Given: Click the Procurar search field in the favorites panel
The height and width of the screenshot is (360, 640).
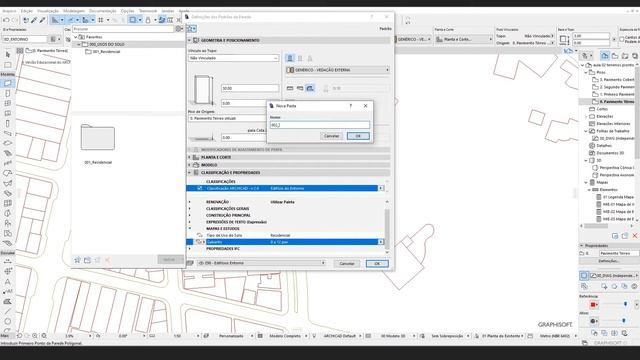Looking at the screenshot, I should point(123,29).
